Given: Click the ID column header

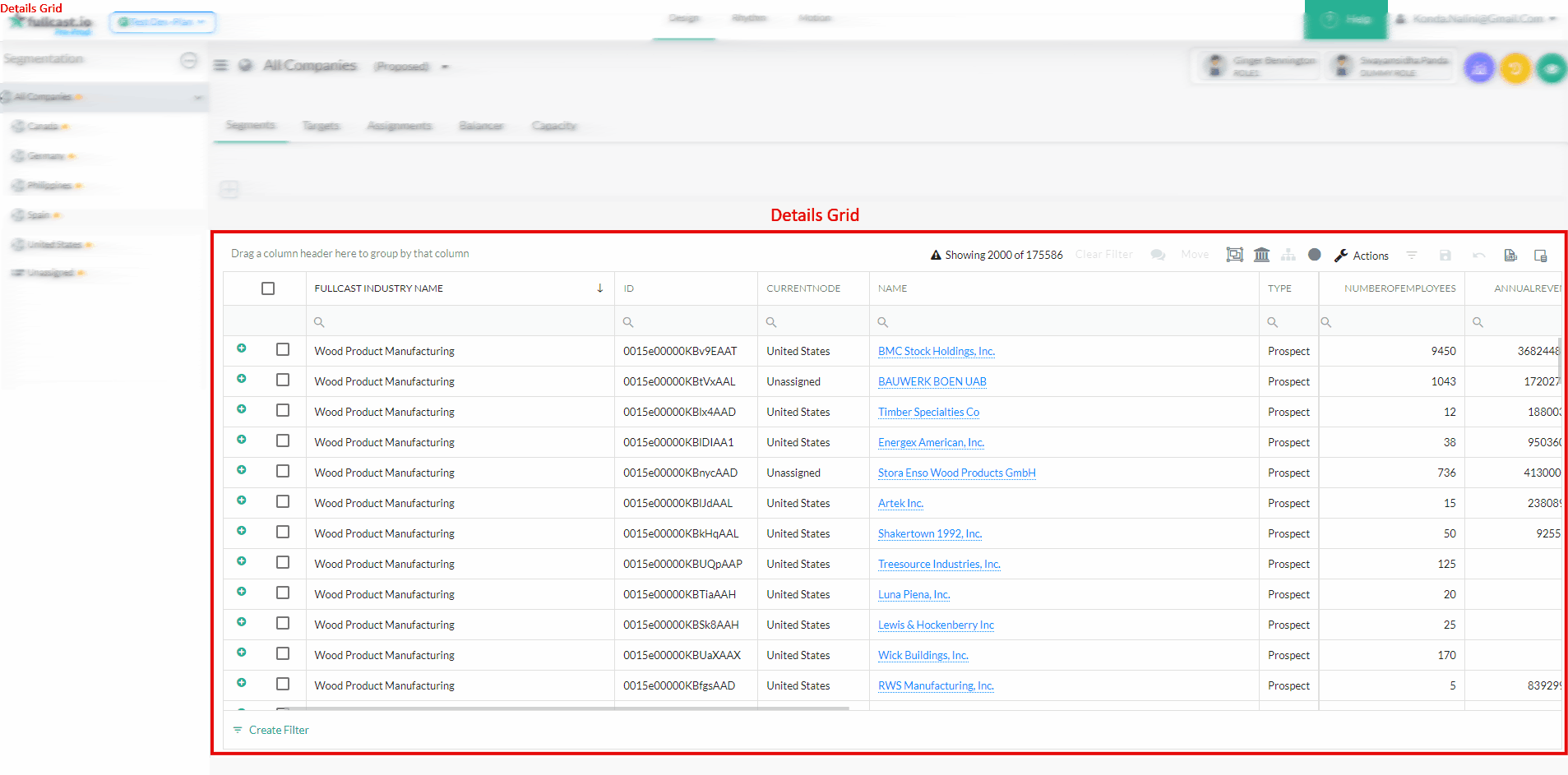Looking at the screenshot, I should (686, 288).
